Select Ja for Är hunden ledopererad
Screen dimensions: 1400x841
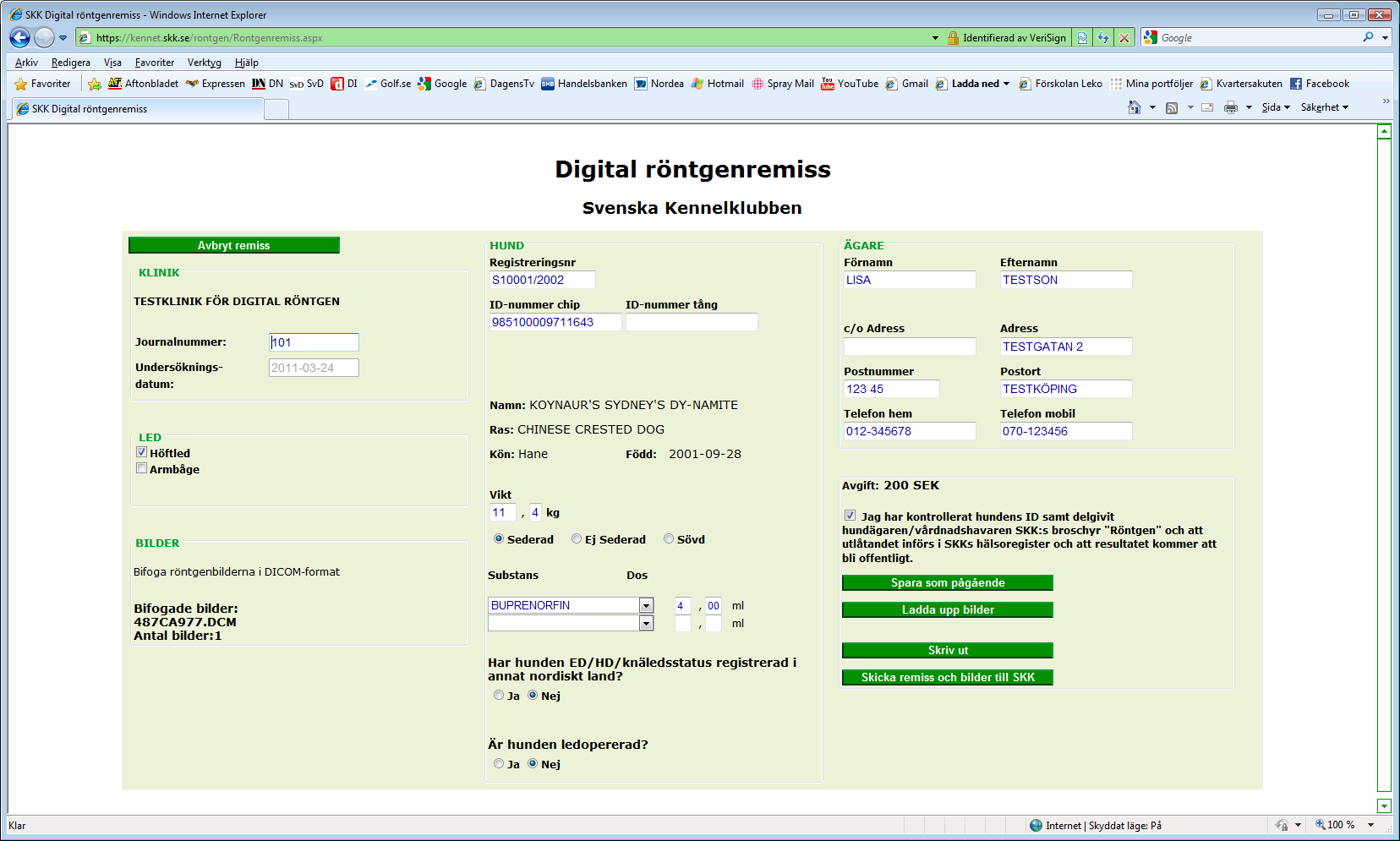coord(499,763)
